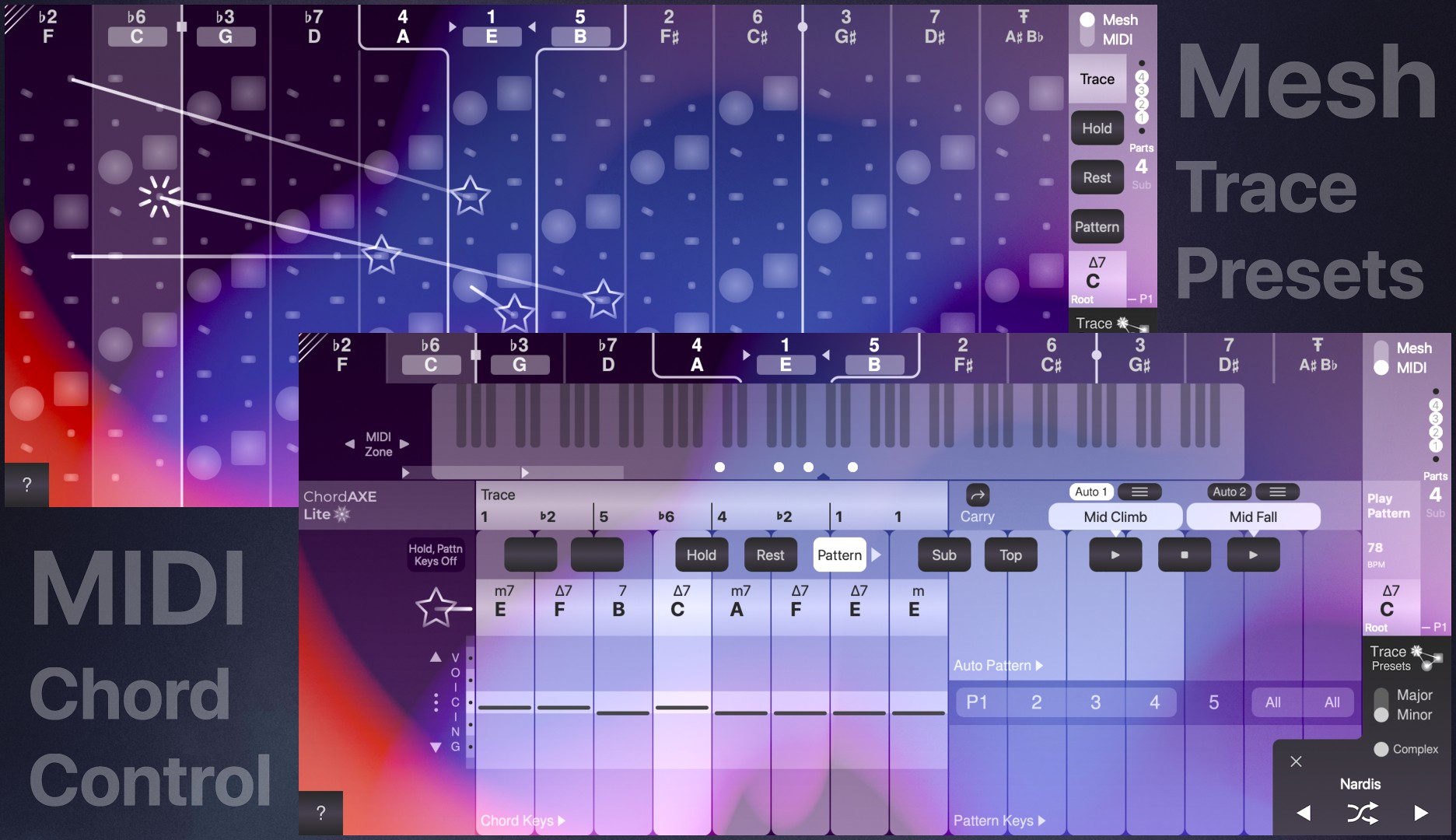1456x840 pixels.
Task: Open Trace Presets on lower MIDI screen
Action: [1406, 658]
